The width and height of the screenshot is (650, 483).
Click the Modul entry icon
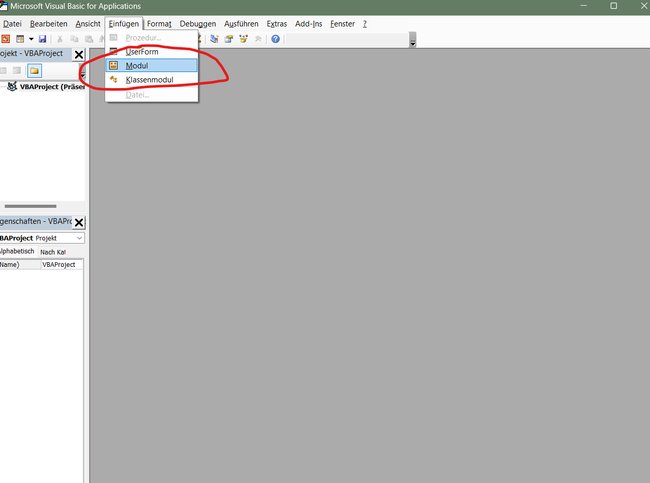point(114,65)
